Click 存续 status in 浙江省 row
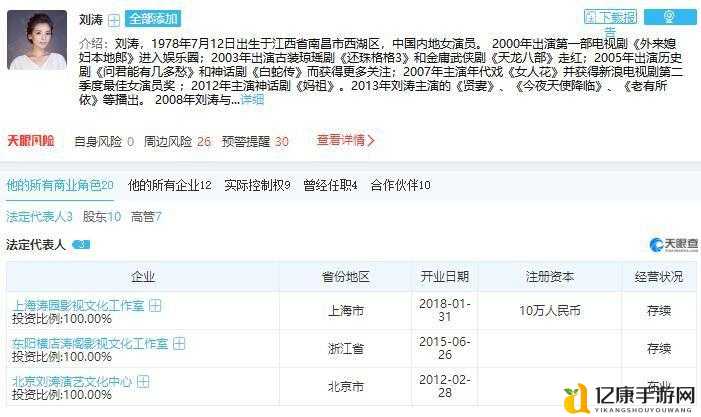The image size is (701, 417). tap(659, 349)
